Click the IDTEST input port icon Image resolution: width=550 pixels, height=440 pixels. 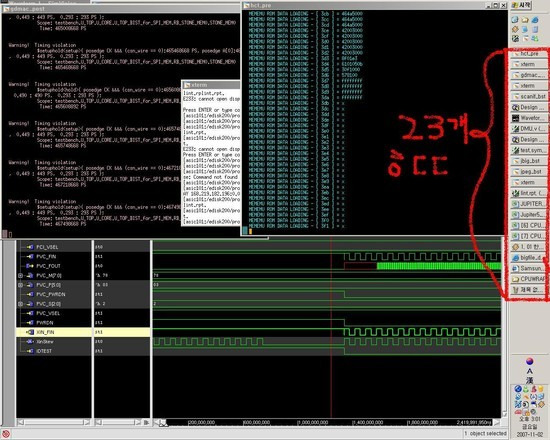pos(30,351)
